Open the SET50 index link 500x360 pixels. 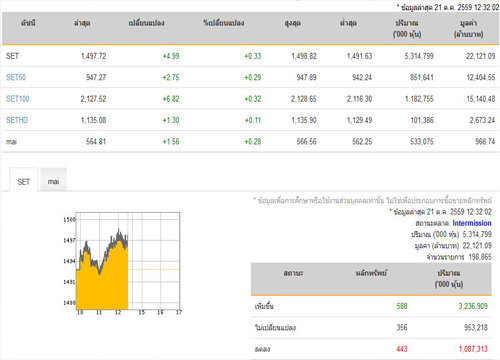click(x=16, y=77)
